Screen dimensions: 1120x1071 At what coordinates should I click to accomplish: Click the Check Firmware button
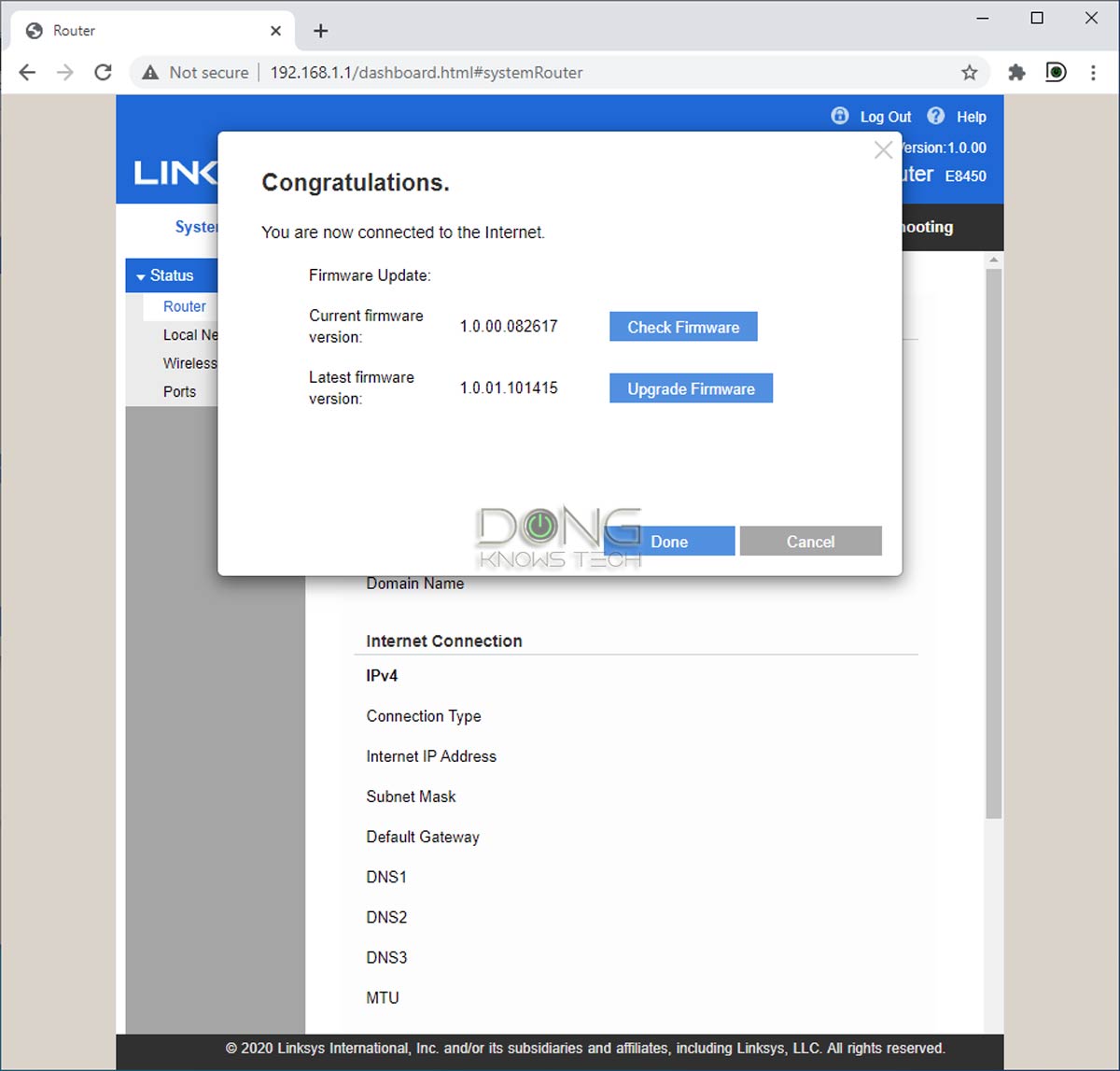coord(683,327)
